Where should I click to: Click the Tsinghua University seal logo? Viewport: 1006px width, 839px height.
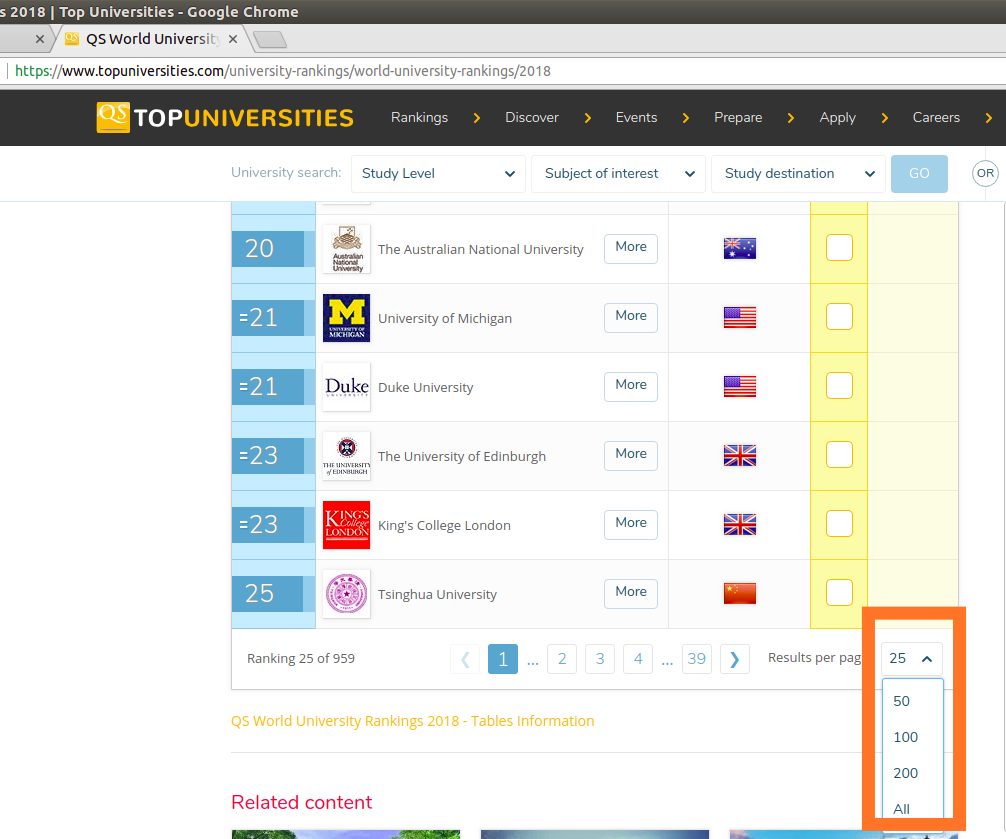(346, 594)
